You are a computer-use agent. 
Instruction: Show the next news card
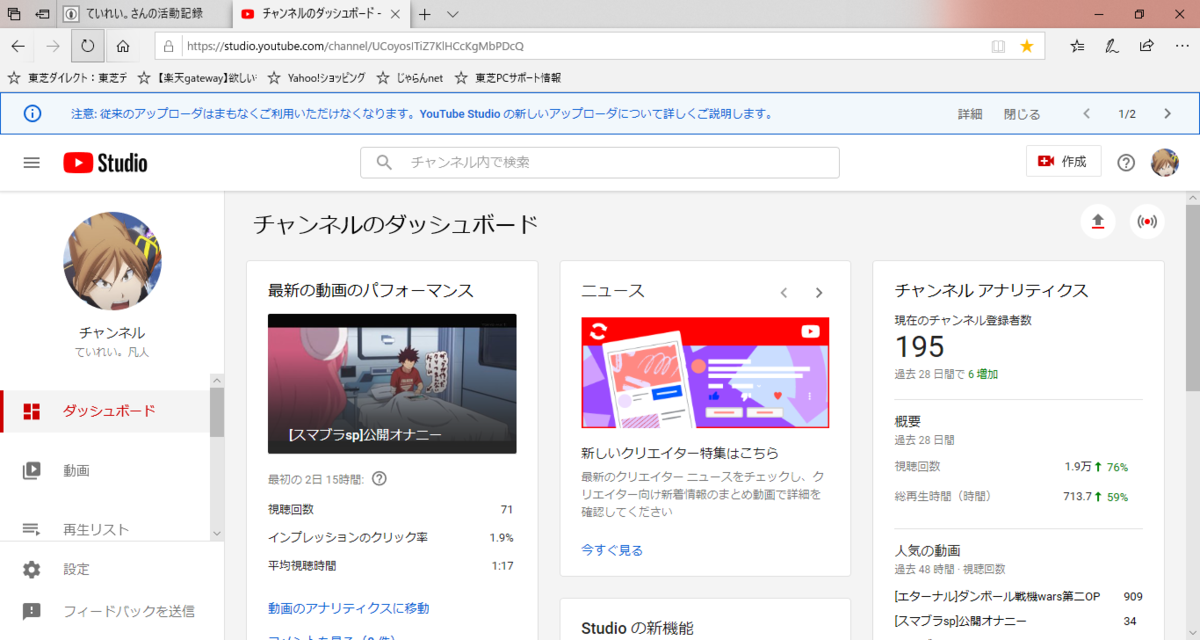(819, 292)
